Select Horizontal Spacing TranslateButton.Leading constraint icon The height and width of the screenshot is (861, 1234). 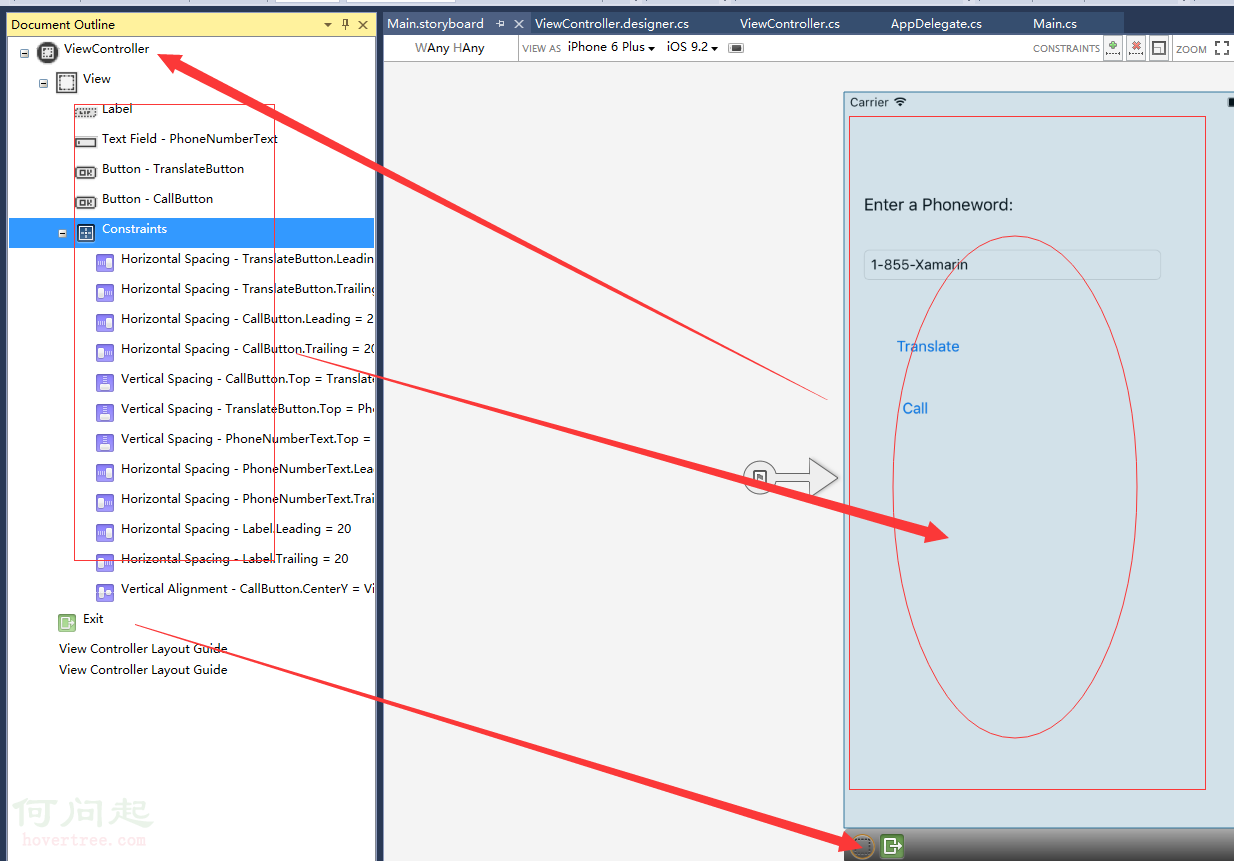pos(105,262)
